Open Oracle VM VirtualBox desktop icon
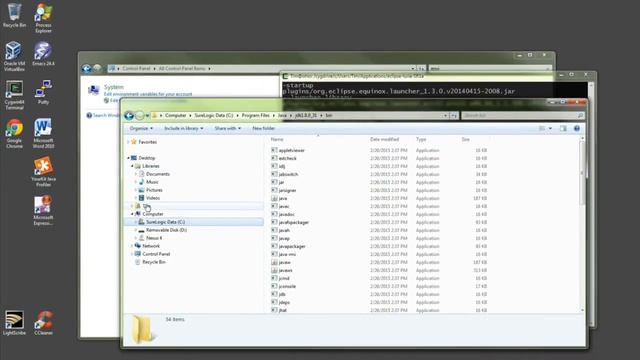640x360 pixels. point(14,56)
